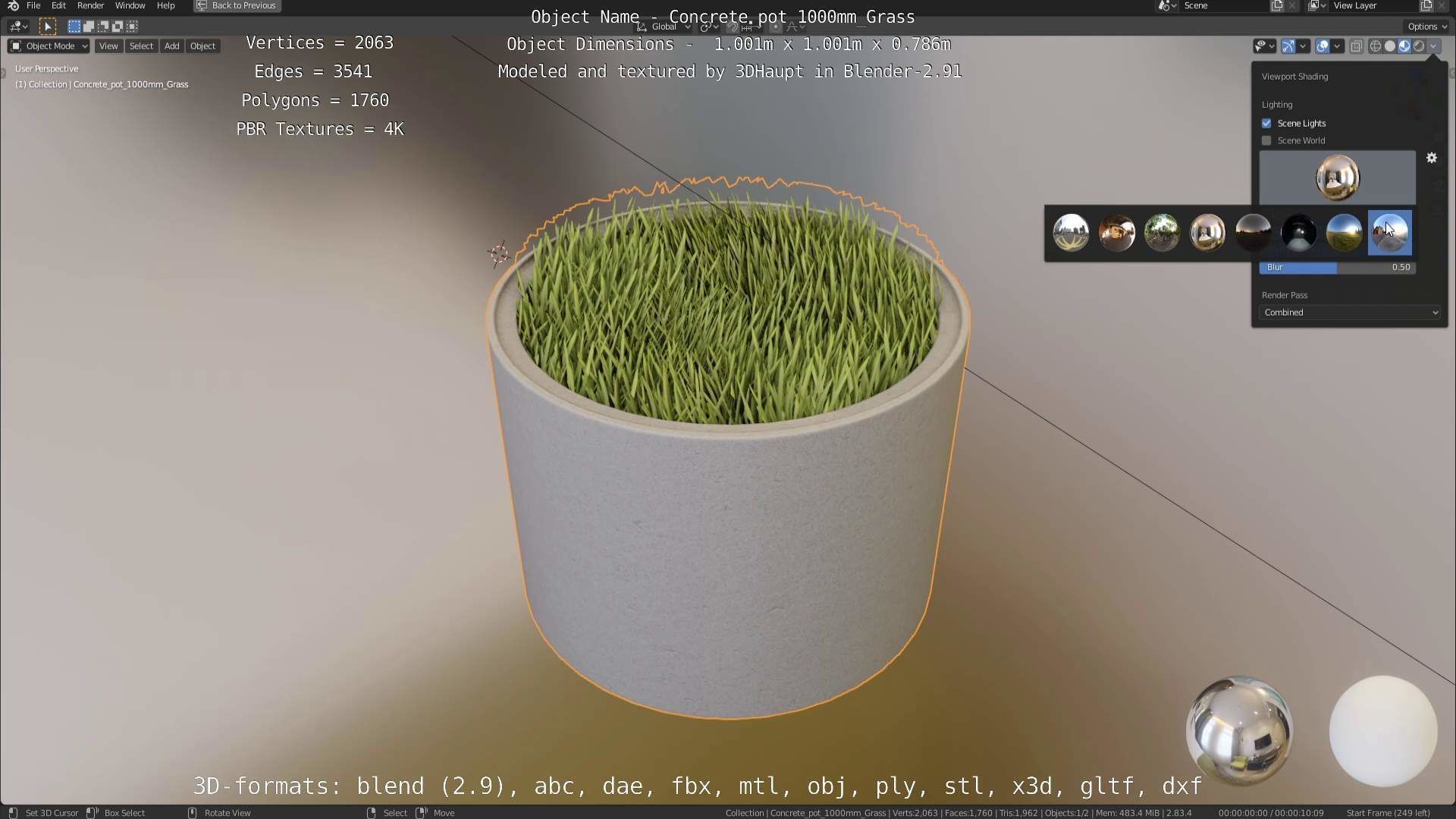Viewport: 1456px width, 819px height.
Task: Toggle X-ray mode
Action: (1357, 46)
